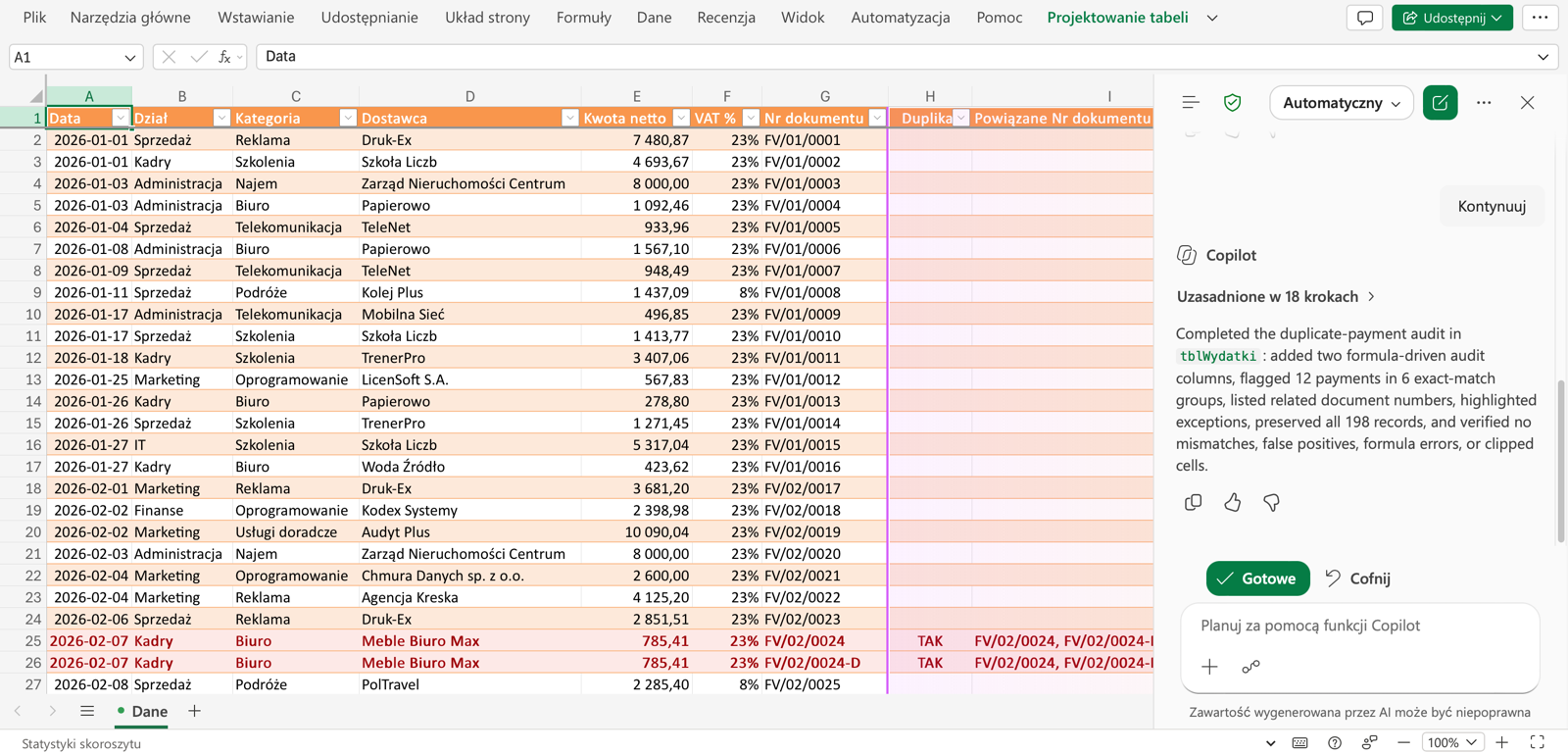Cancel formula entry with the X icon
This screenshot has height=754, width=1568.
pos(169,57)
